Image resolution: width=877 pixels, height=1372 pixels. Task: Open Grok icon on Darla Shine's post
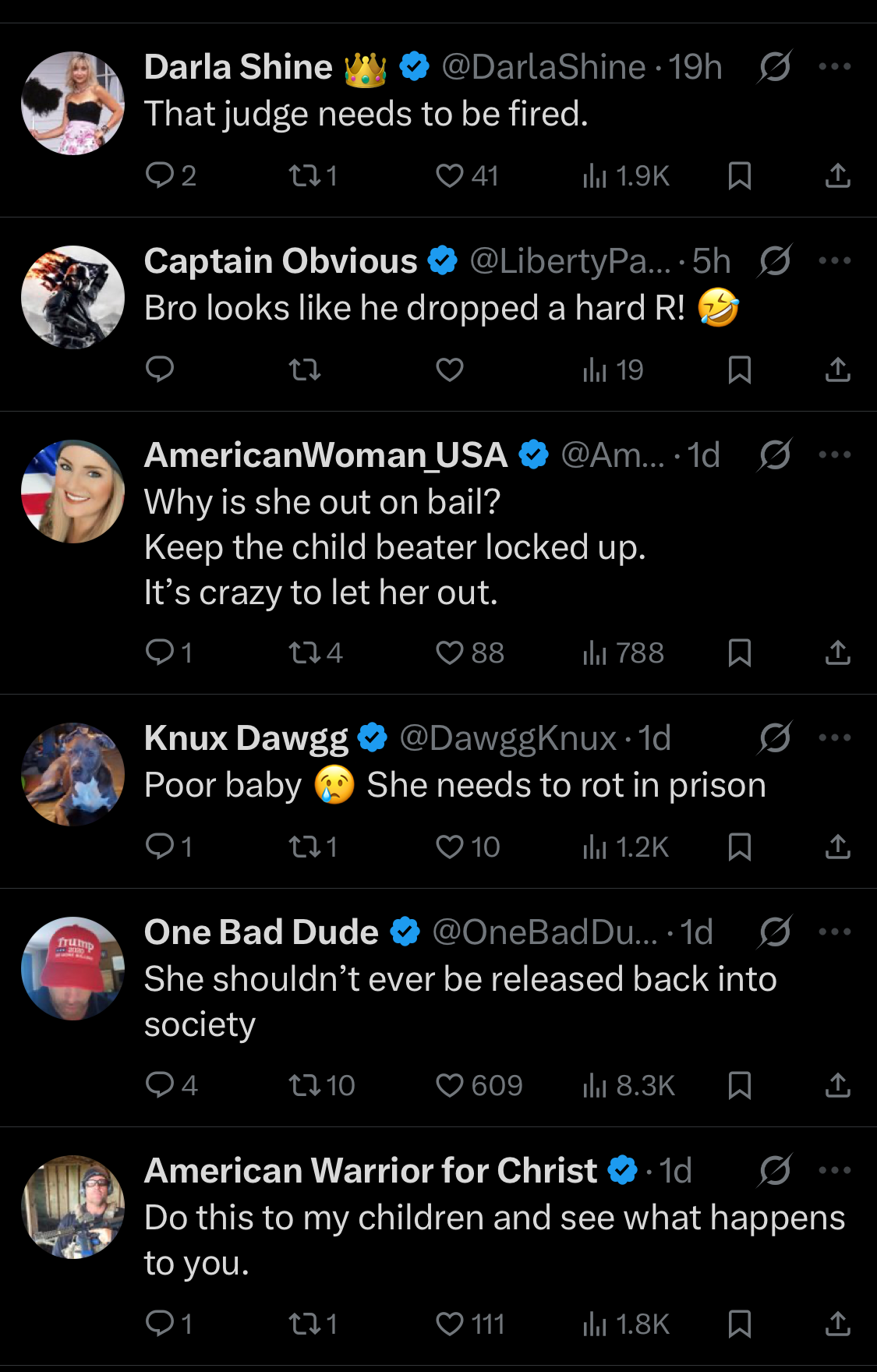(x=775, y=67)
